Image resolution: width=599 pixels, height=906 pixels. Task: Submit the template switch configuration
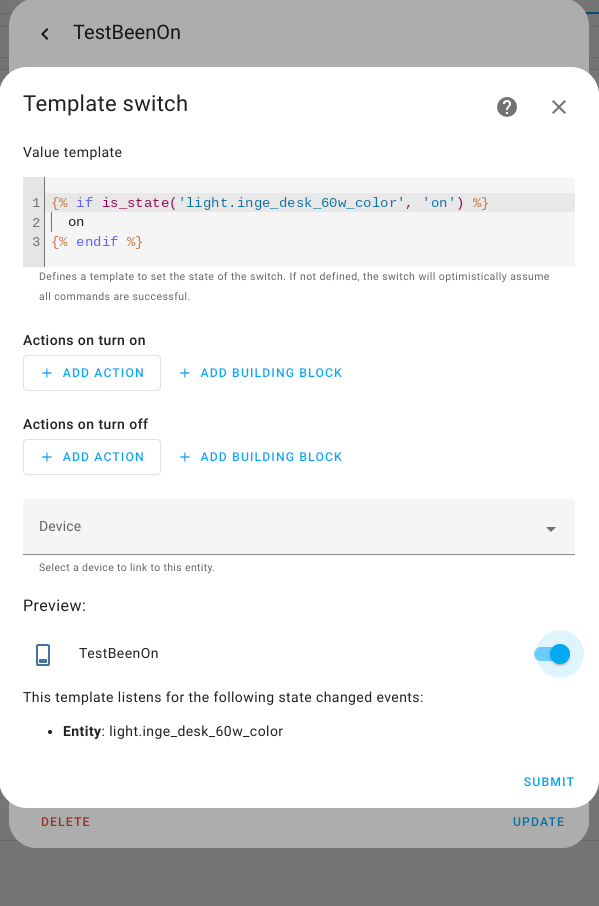click(548, 781)
